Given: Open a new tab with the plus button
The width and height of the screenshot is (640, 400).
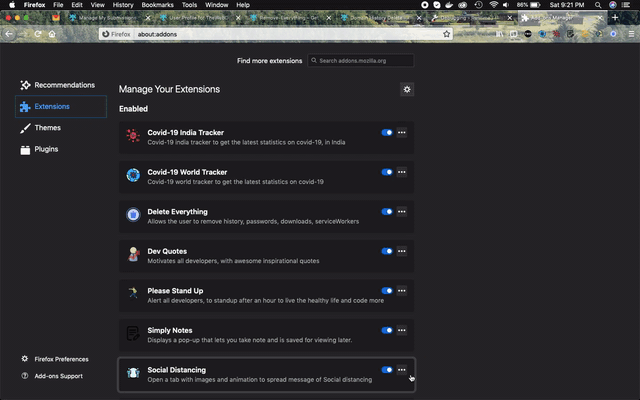Looking at the screenshot, I should click(x=615, y=18).
